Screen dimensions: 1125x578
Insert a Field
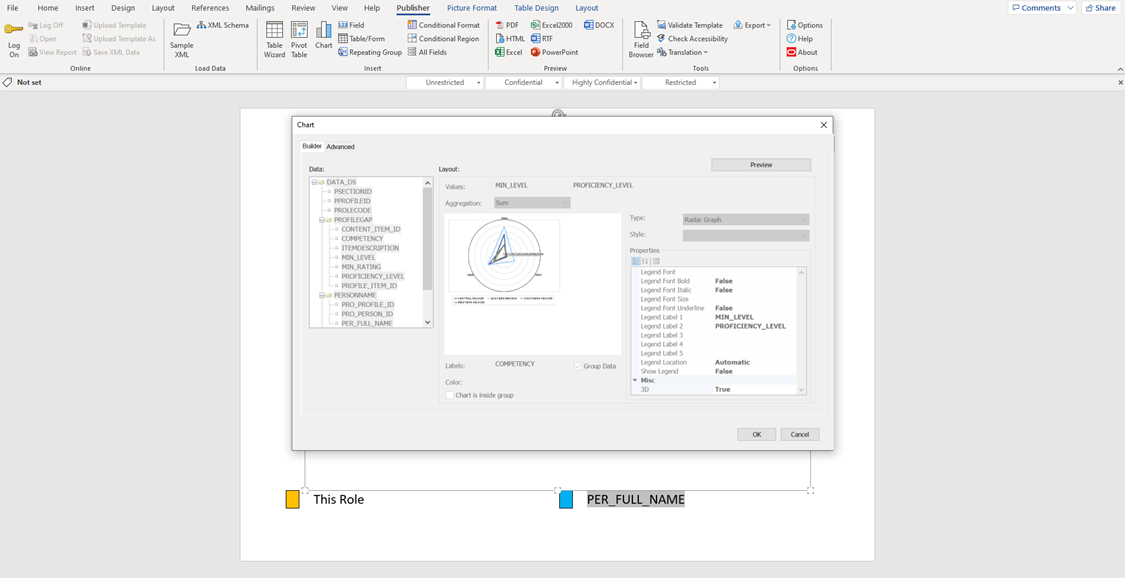[352, 24]
